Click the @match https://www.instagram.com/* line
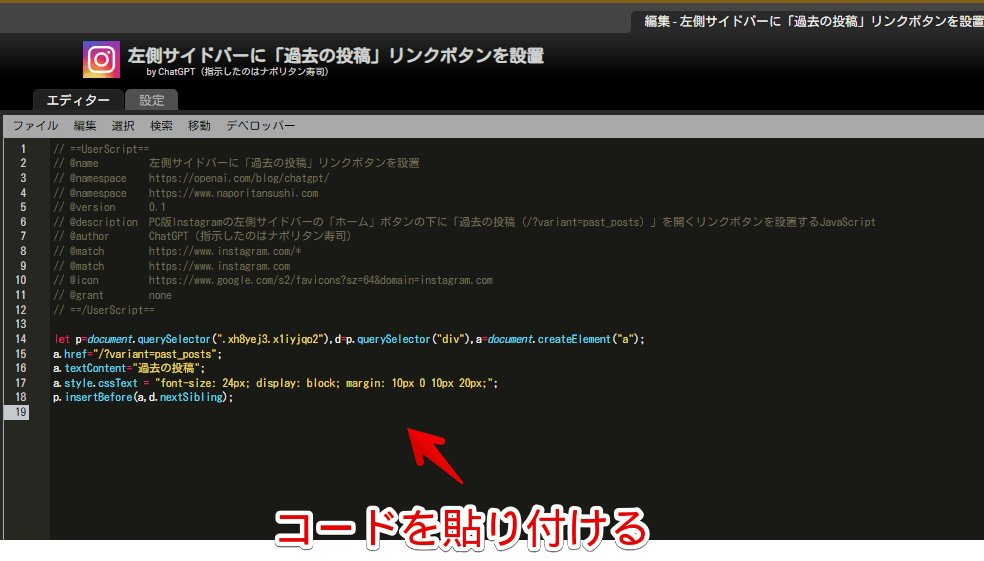This screenshot has height=561, width=984. (178, 252)
